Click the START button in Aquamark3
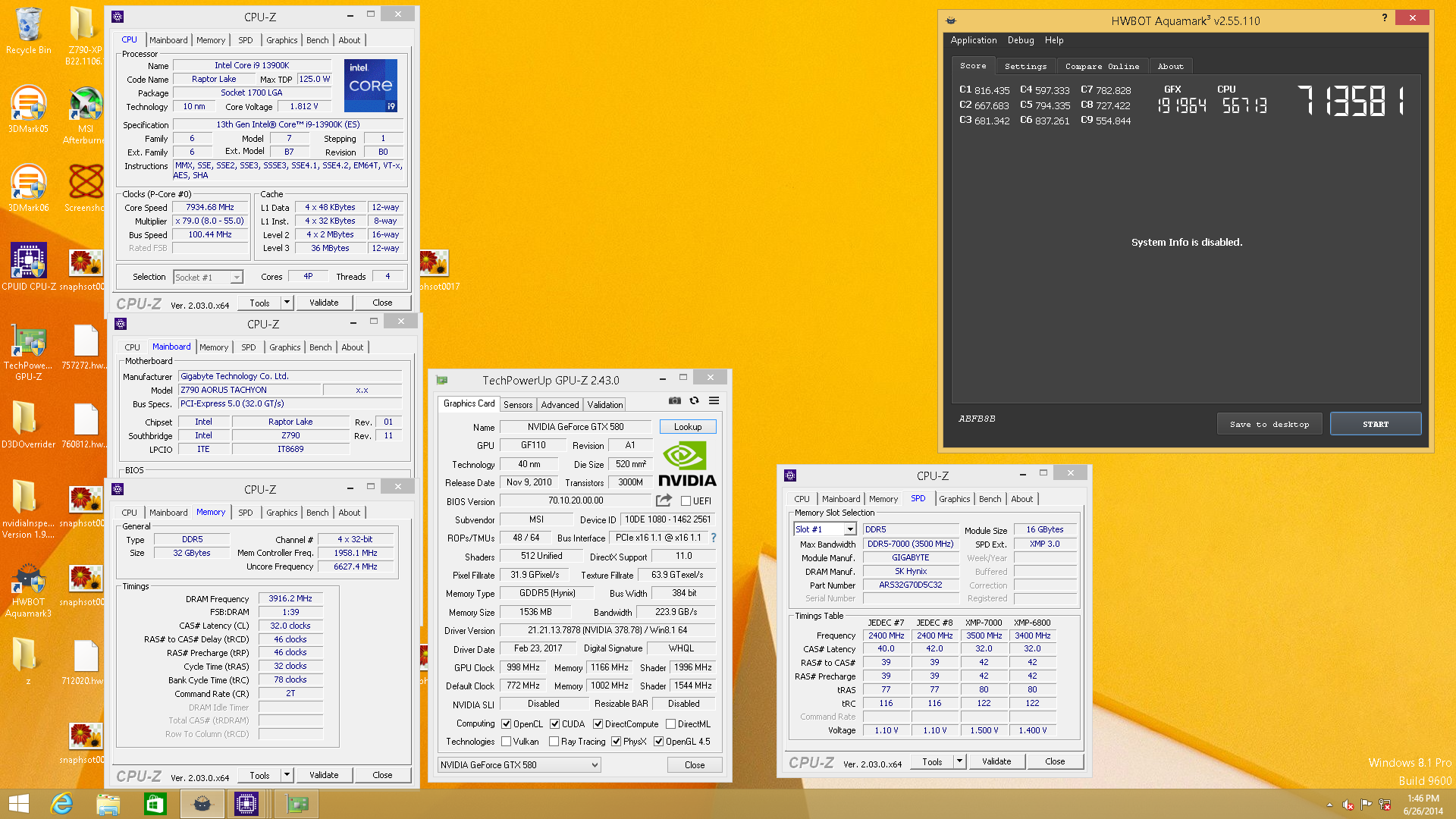 (1375, 424)
